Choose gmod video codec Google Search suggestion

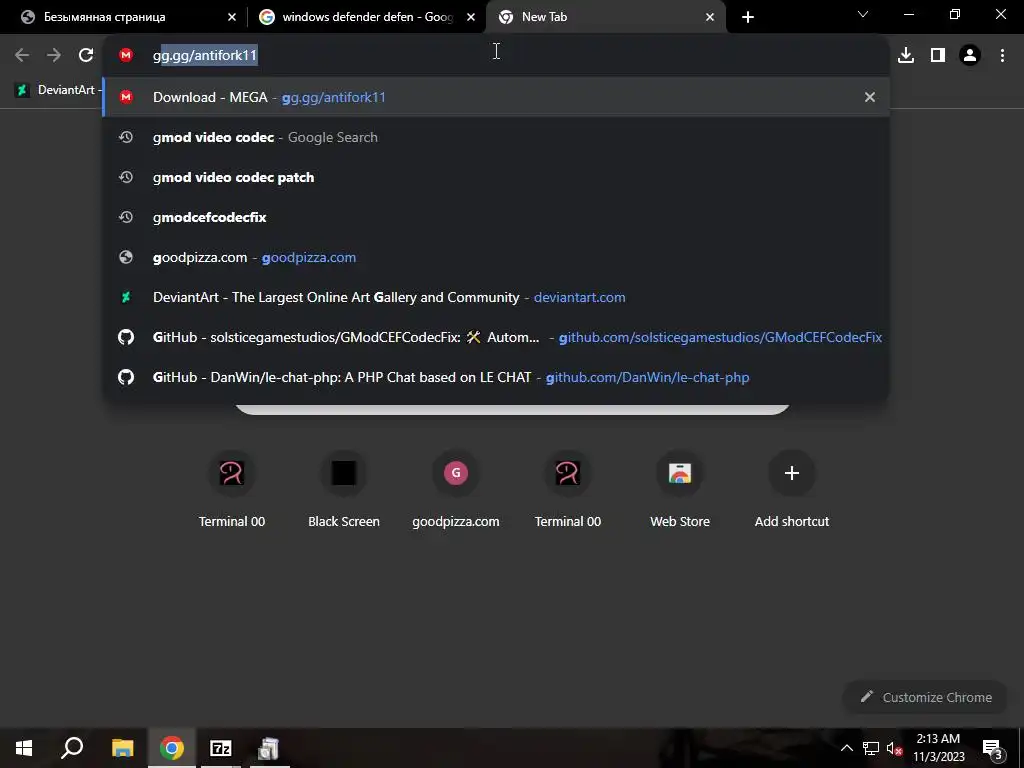pyautogui.click(x=496, y=137)
